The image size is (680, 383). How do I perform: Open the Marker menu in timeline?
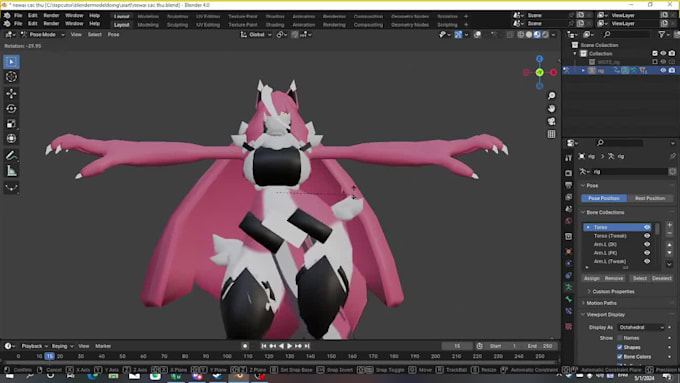[103, 346]
